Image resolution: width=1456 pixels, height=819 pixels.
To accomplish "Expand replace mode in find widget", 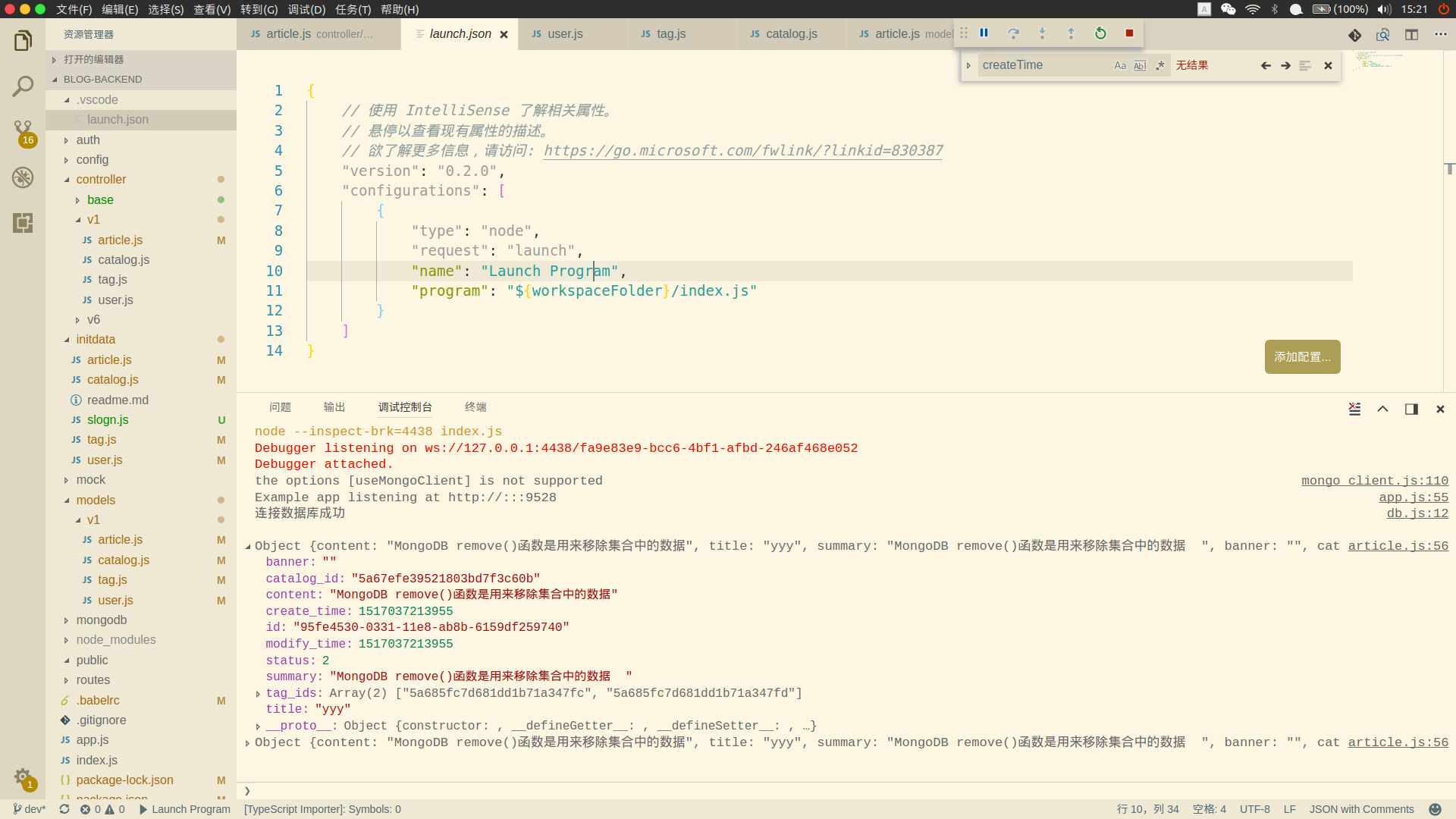I will 968,66.
